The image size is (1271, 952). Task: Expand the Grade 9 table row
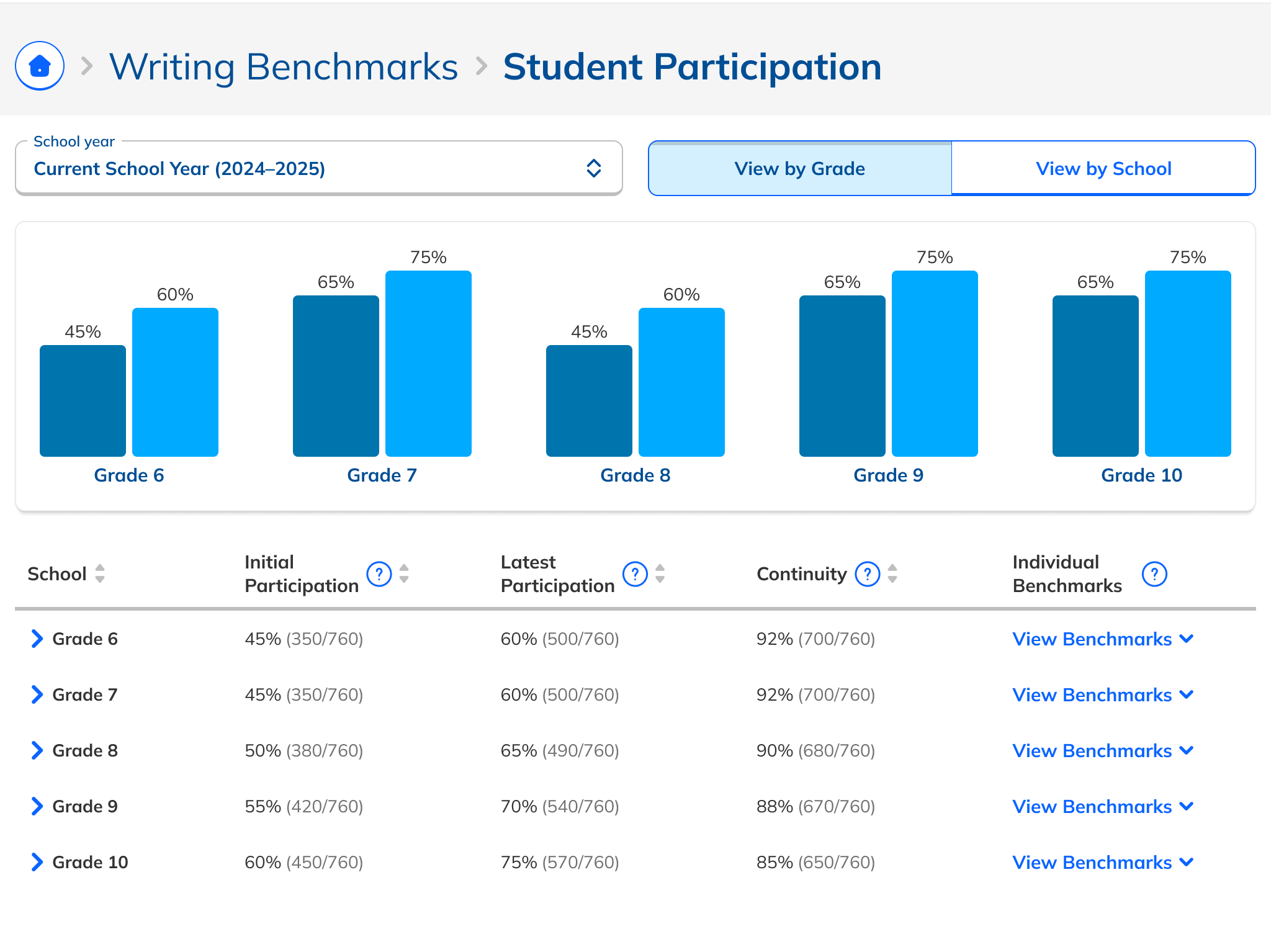(x=37, y=806)
